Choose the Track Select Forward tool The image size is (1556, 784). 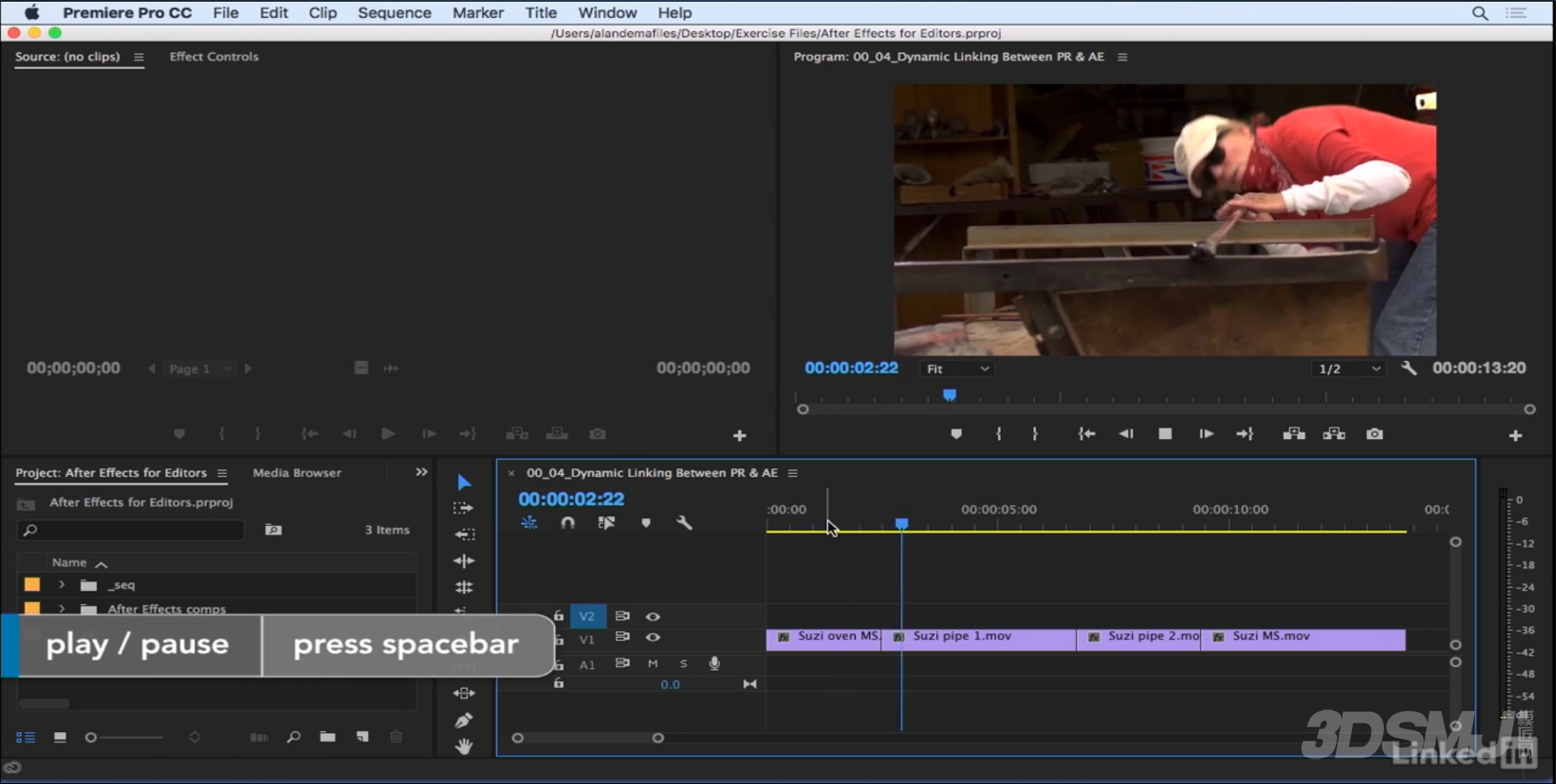point(463,508)
